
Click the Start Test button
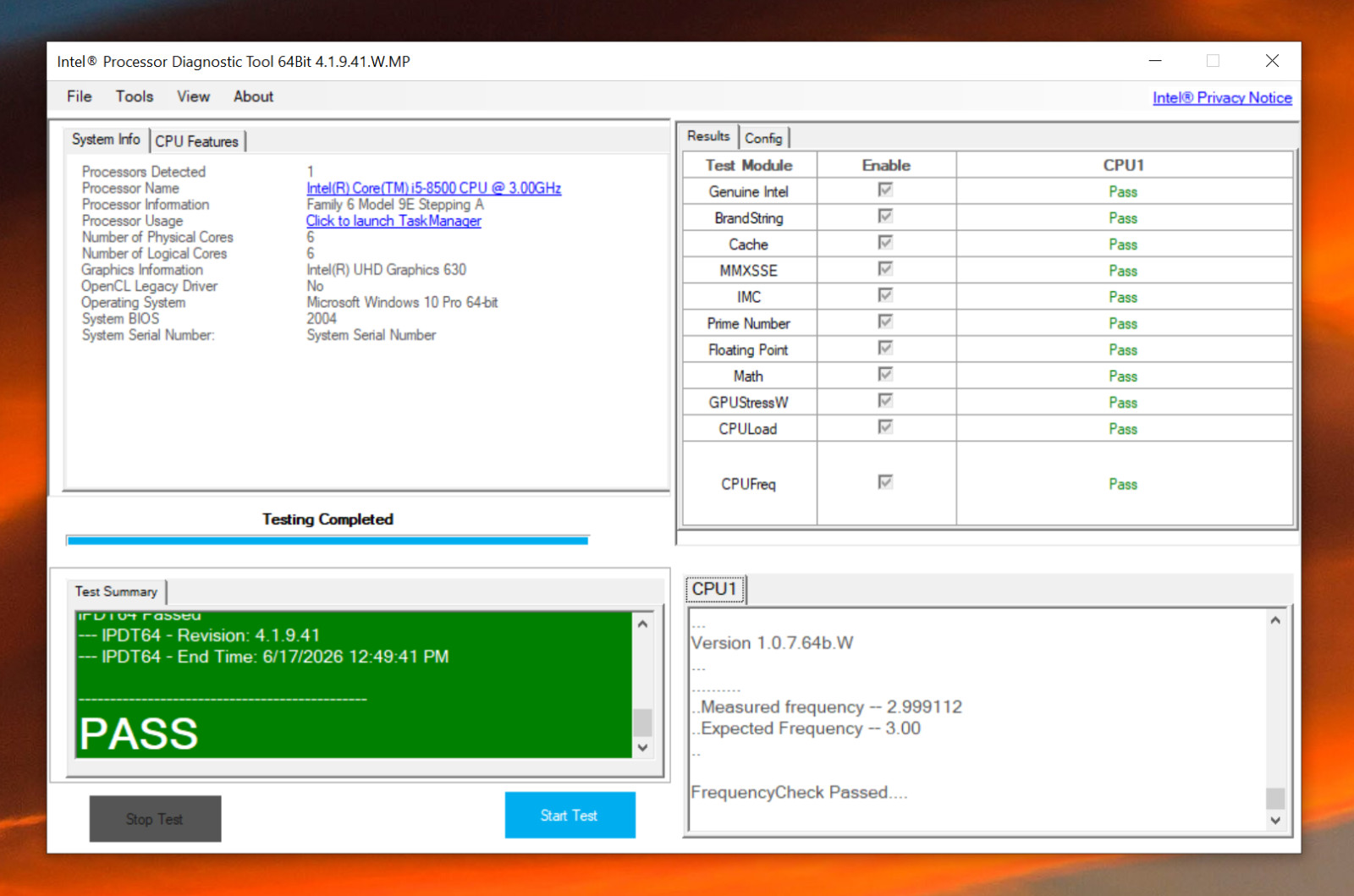(570, 815)
